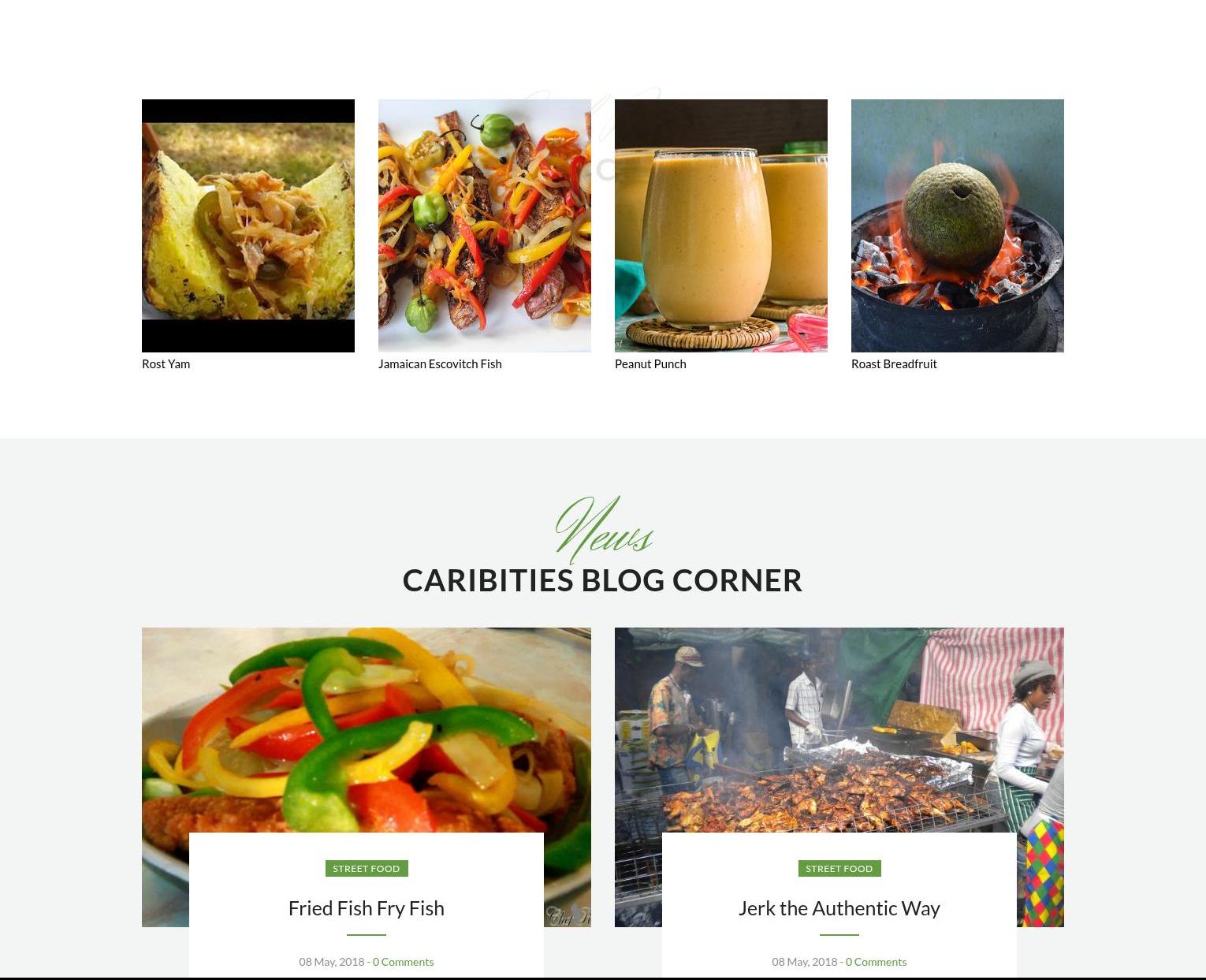The width and height of the screenshot is (1206, 980).
Task: Click the 08 May, 2018 date under Jerk post
Action: (805, 961)
